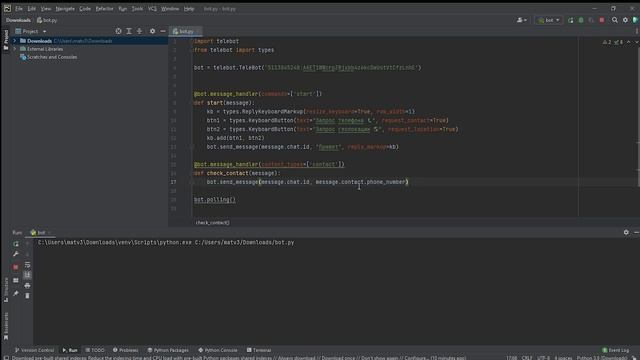Screen dimensions: 640x360
Task: Open the Edit menu
Action: (31, 9)
